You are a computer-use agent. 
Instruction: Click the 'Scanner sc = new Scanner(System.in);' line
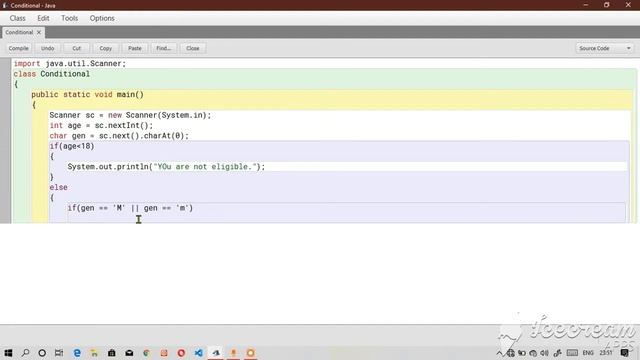coord(130,115)
